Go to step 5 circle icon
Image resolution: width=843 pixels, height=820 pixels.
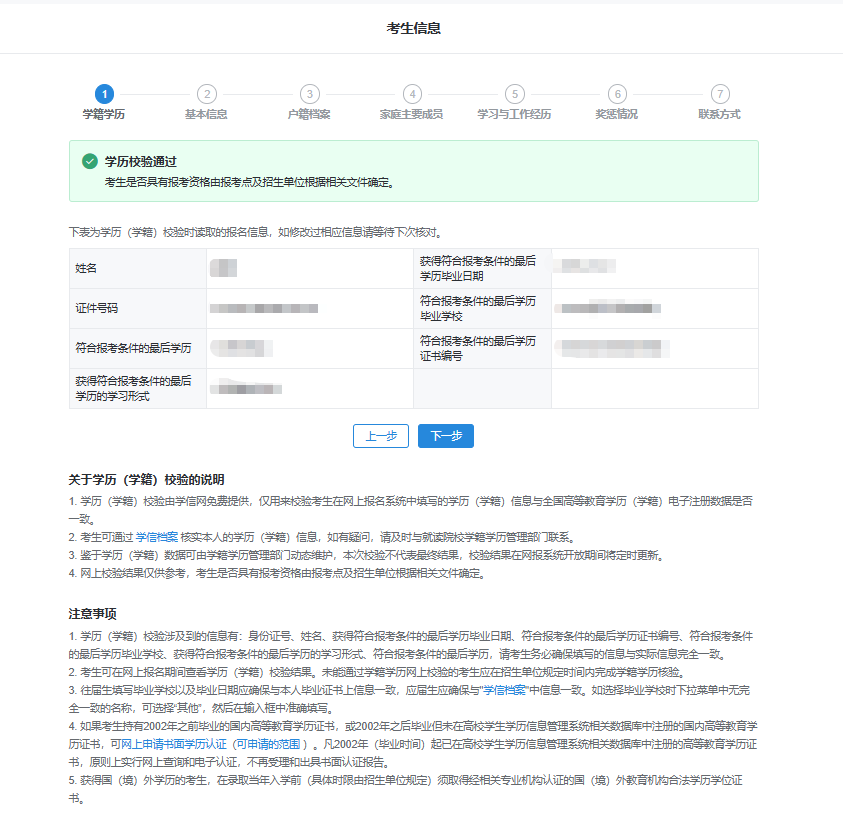[x=515, y=94]
